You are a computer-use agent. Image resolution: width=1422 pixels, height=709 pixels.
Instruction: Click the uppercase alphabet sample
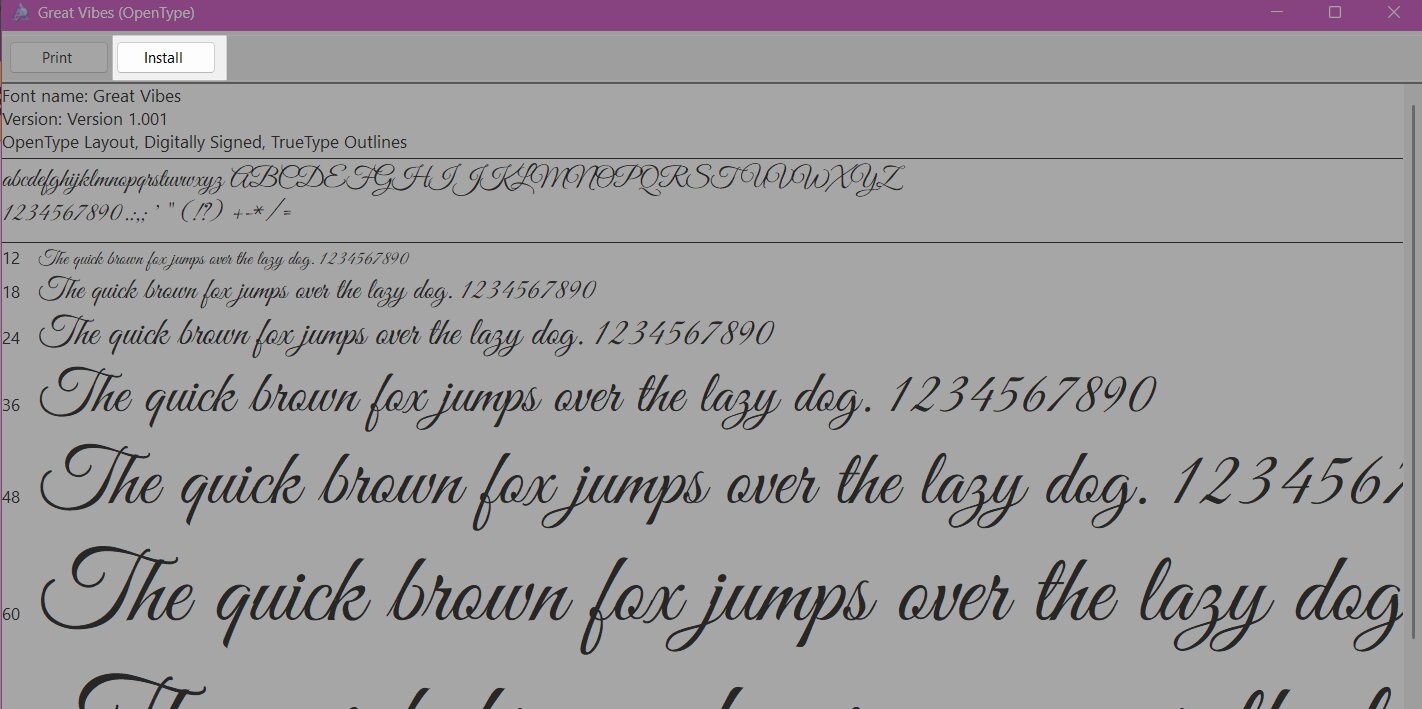(567, 180)
